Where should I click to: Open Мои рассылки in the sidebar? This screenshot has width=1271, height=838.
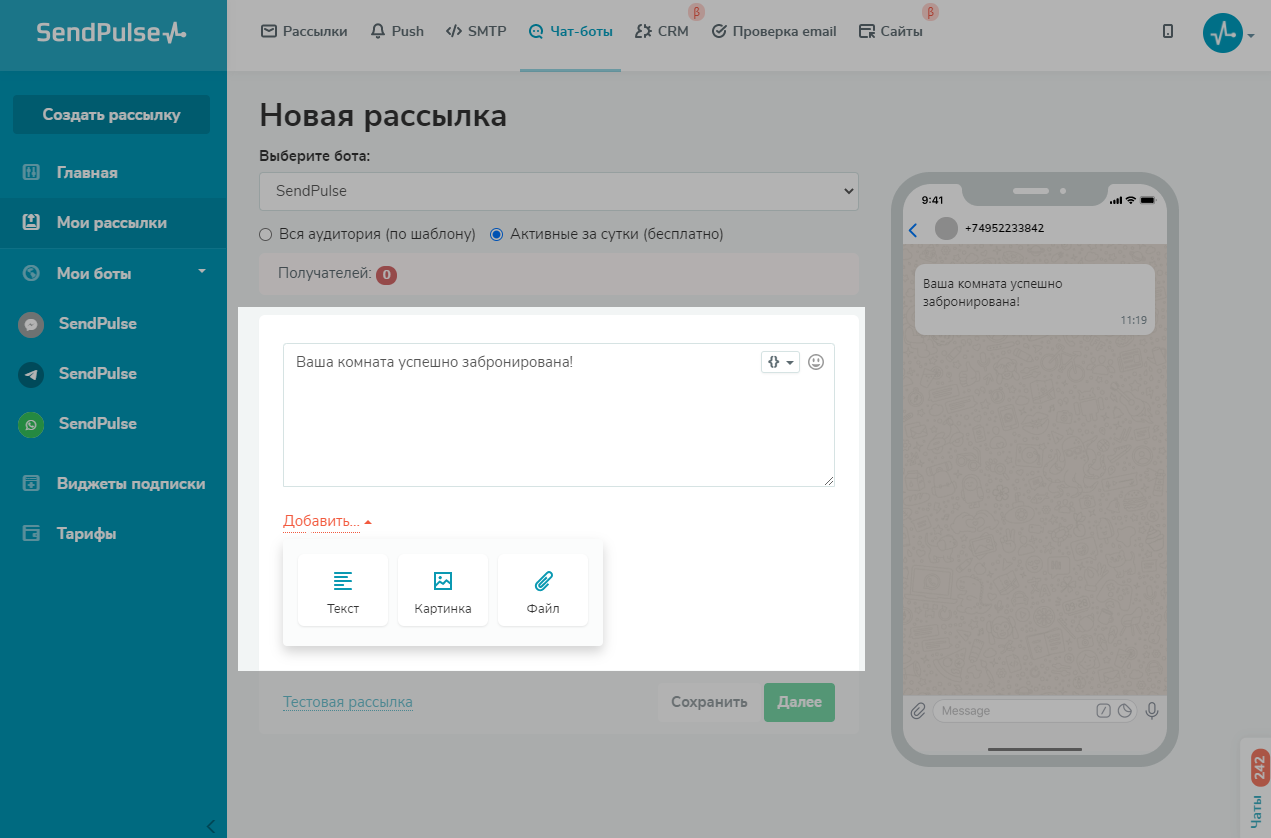click(x=113, y=223)
